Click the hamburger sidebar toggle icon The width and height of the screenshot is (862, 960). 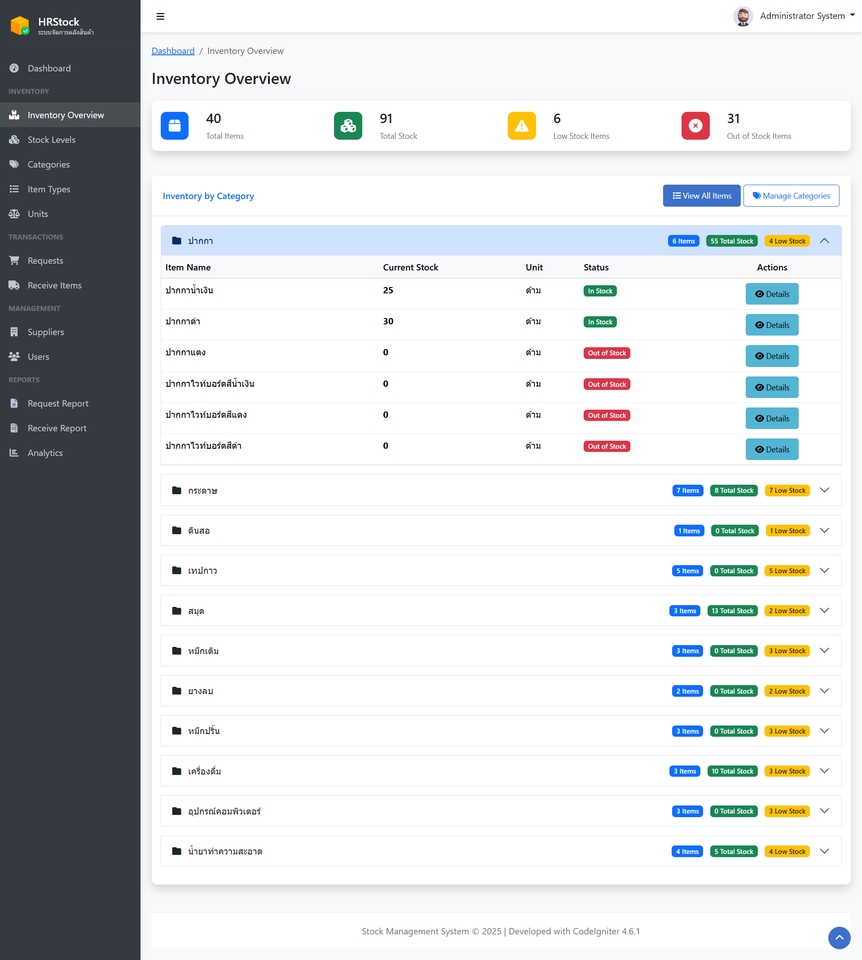160,17
